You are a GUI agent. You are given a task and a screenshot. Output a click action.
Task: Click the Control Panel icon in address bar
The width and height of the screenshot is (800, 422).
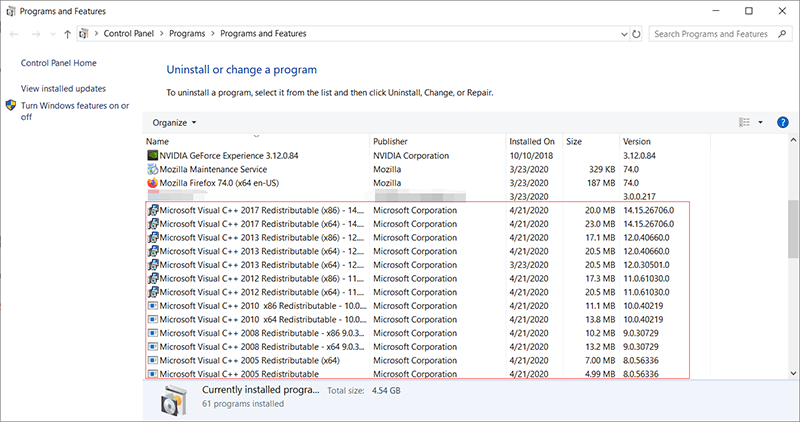[84, 34]
